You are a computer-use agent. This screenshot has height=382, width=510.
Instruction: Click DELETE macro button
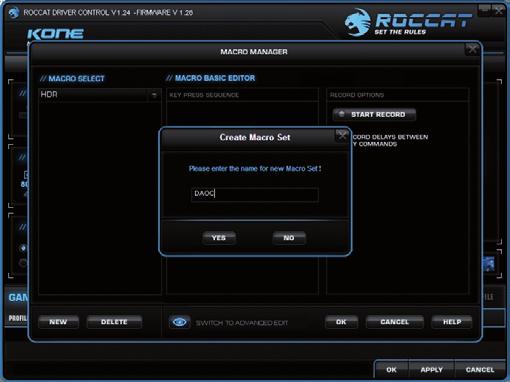[x=114, y=322]
